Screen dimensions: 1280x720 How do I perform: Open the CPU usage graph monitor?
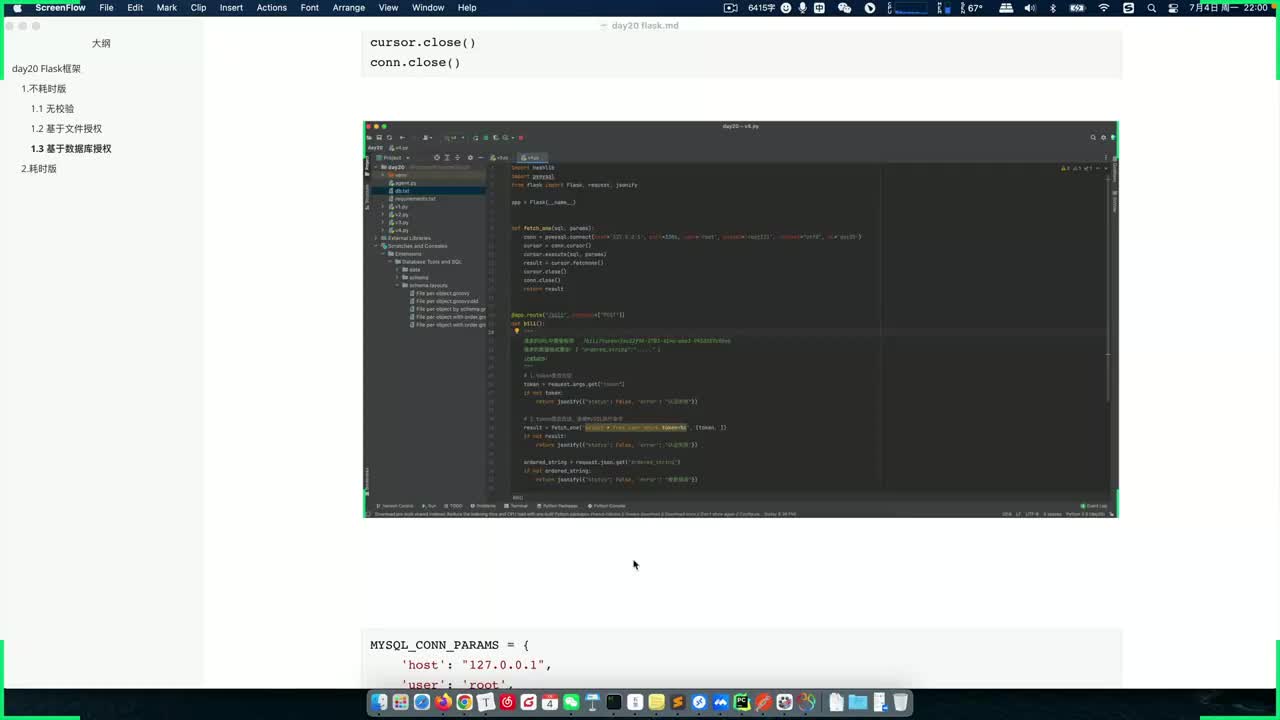[910, 7]
